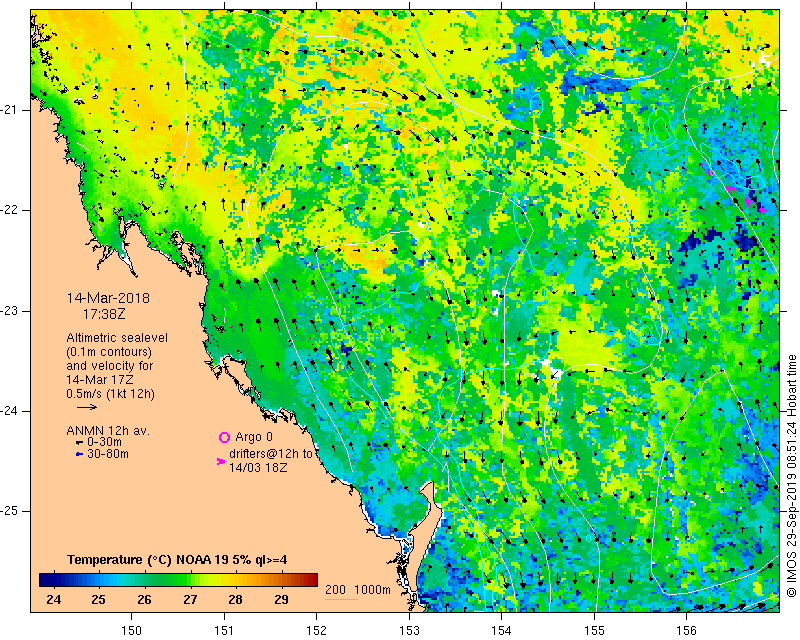Click the latitude axis label -22
This screenshot has width=800, height=640.
click(9, 210)
